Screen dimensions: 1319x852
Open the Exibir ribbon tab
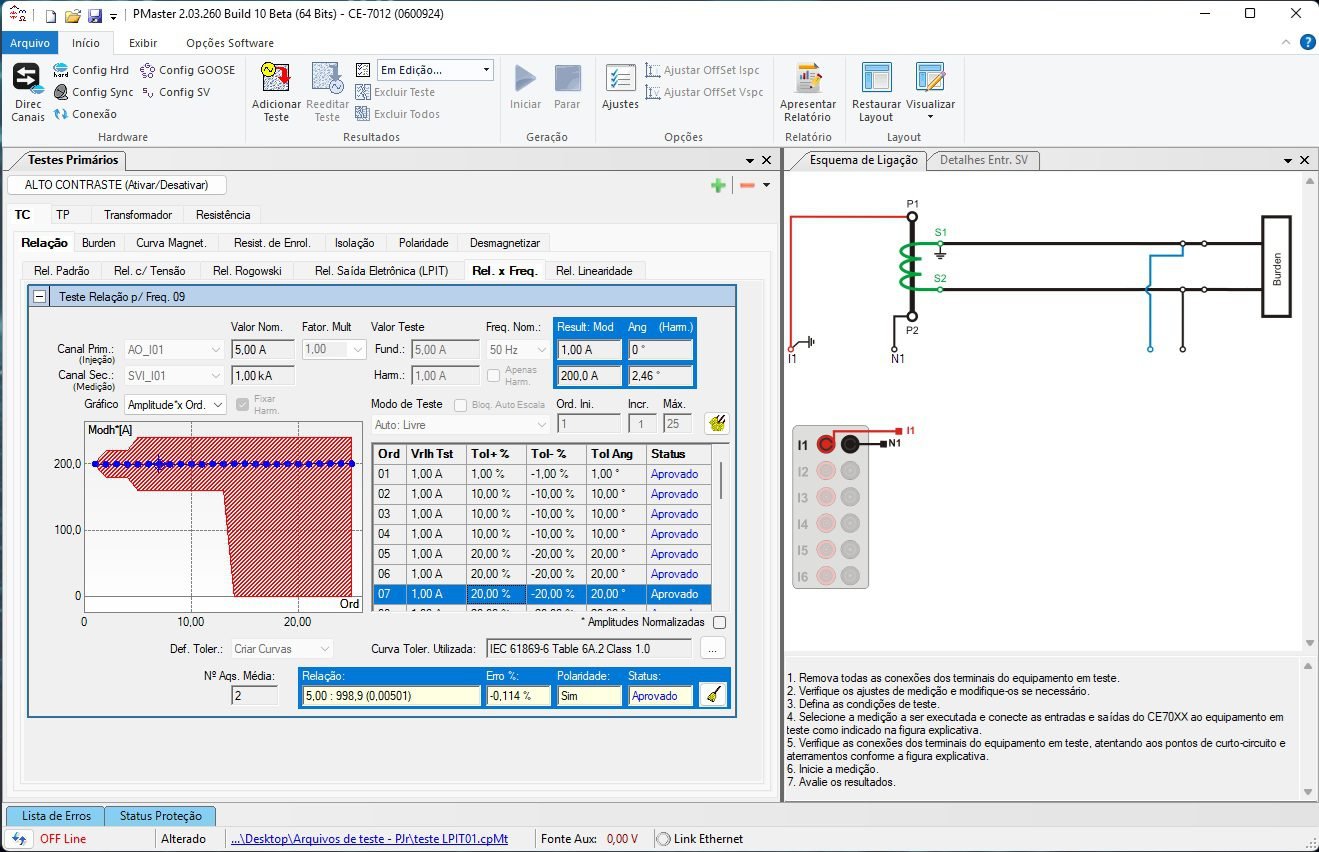click(x=143, y=43)
